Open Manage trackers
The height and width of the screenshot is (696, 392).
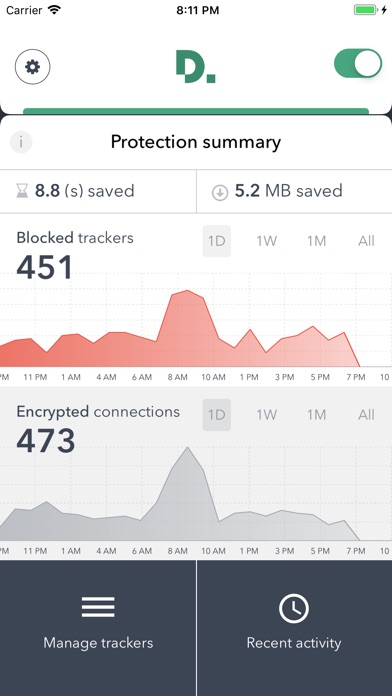(98, 628)
